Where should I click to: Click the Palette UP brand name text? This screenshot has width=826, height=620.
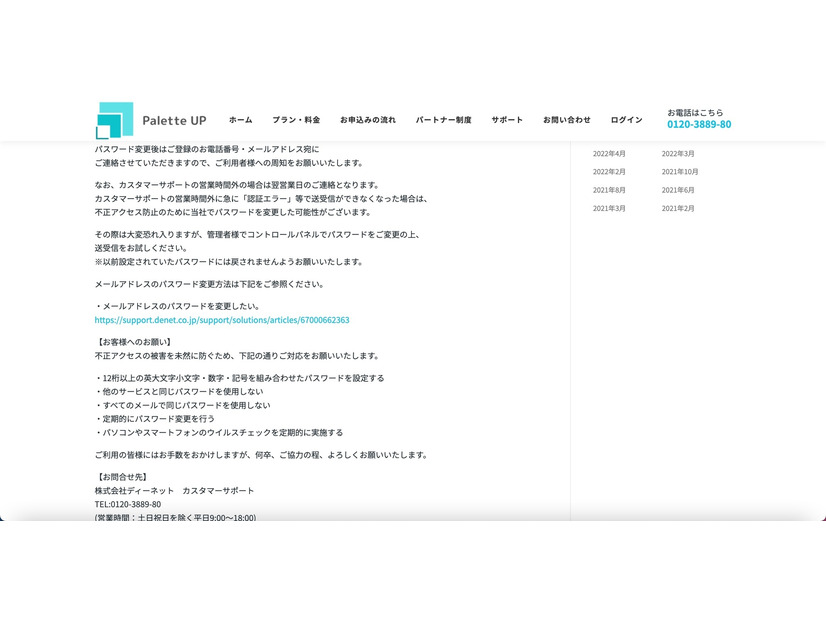(x=174, y=121)
